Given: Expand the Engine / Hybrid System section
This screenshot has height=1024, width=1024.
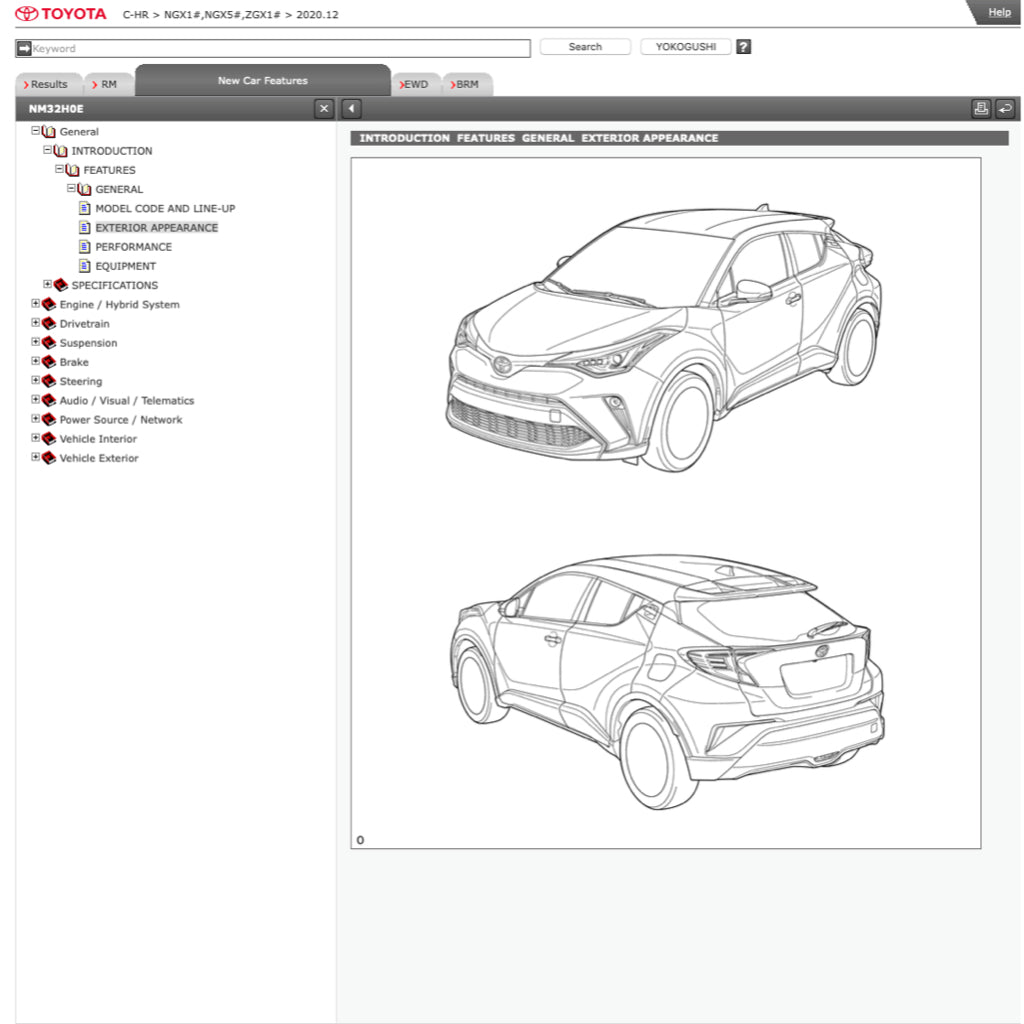Looking at the screenshot, I should tap(36, 304).
